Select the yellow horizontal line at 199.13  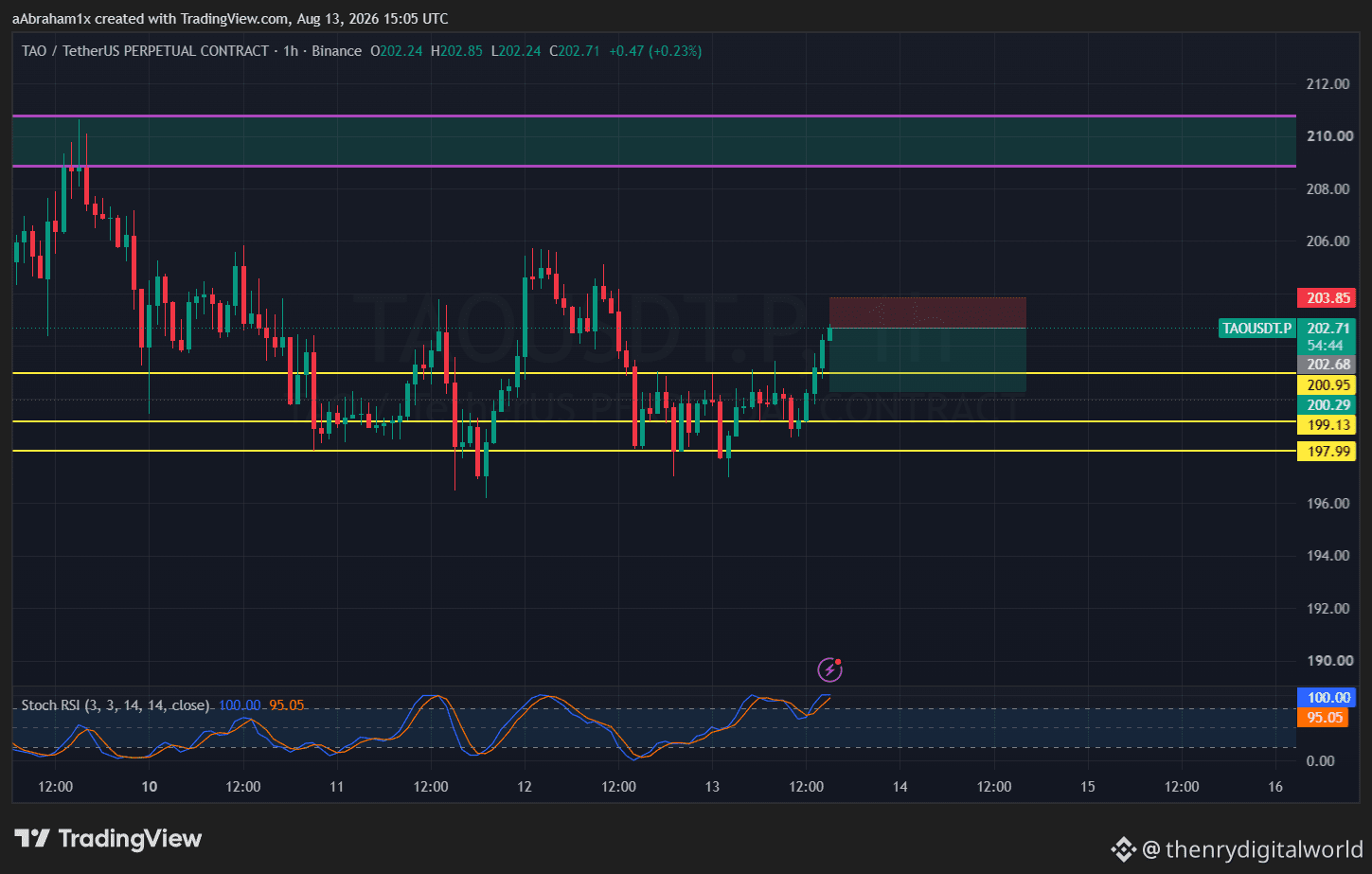click(x=653, y=421)
